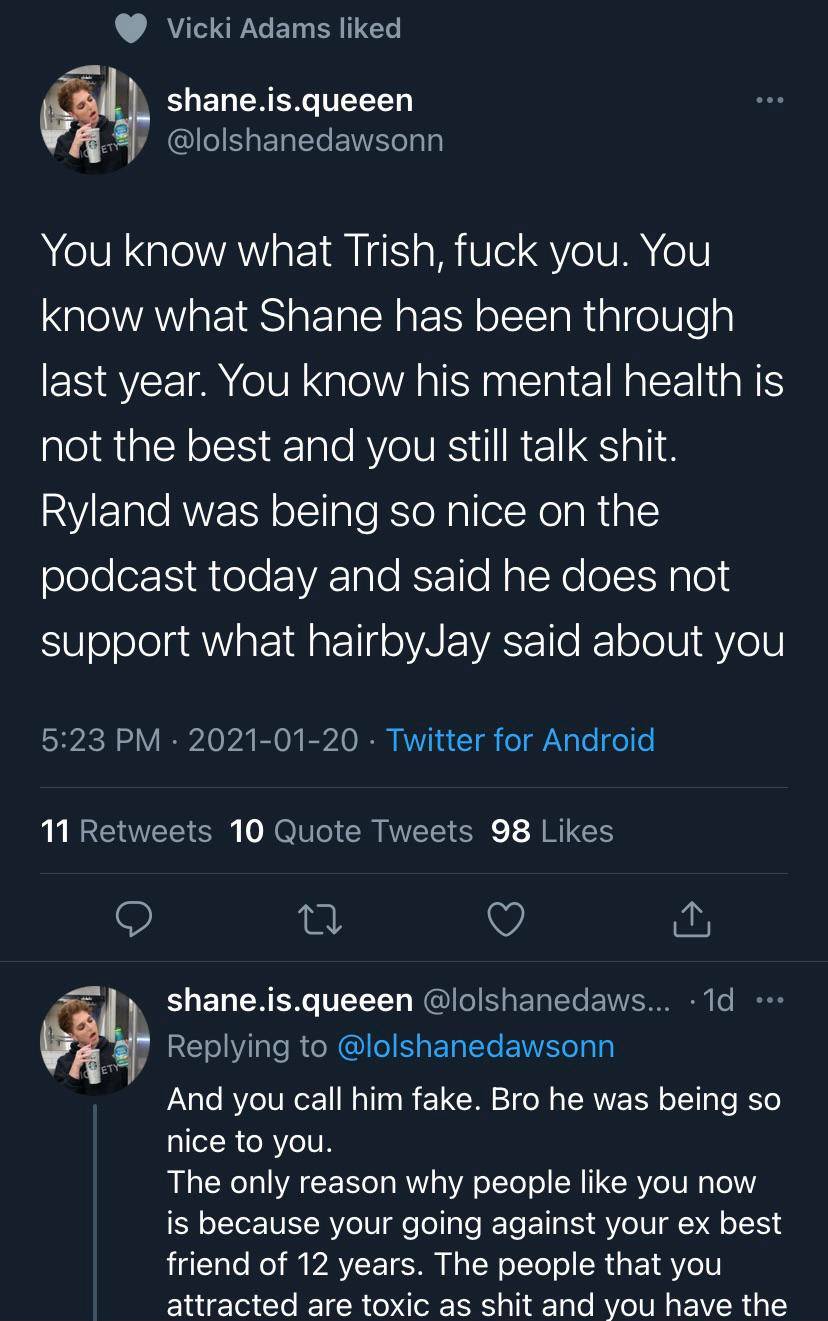Click shane.is.queeen name on the reply tweet
This screenshot has height=1321, width=828.
289,1000
